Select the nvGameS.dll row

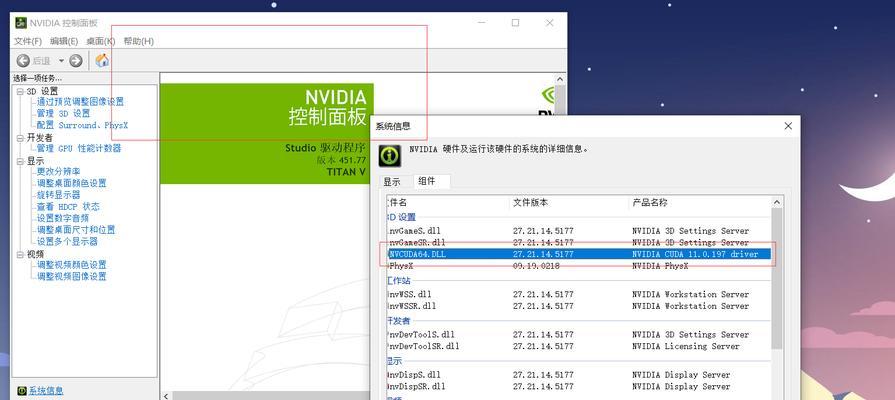pyautogui.click(x=579, y=231)
